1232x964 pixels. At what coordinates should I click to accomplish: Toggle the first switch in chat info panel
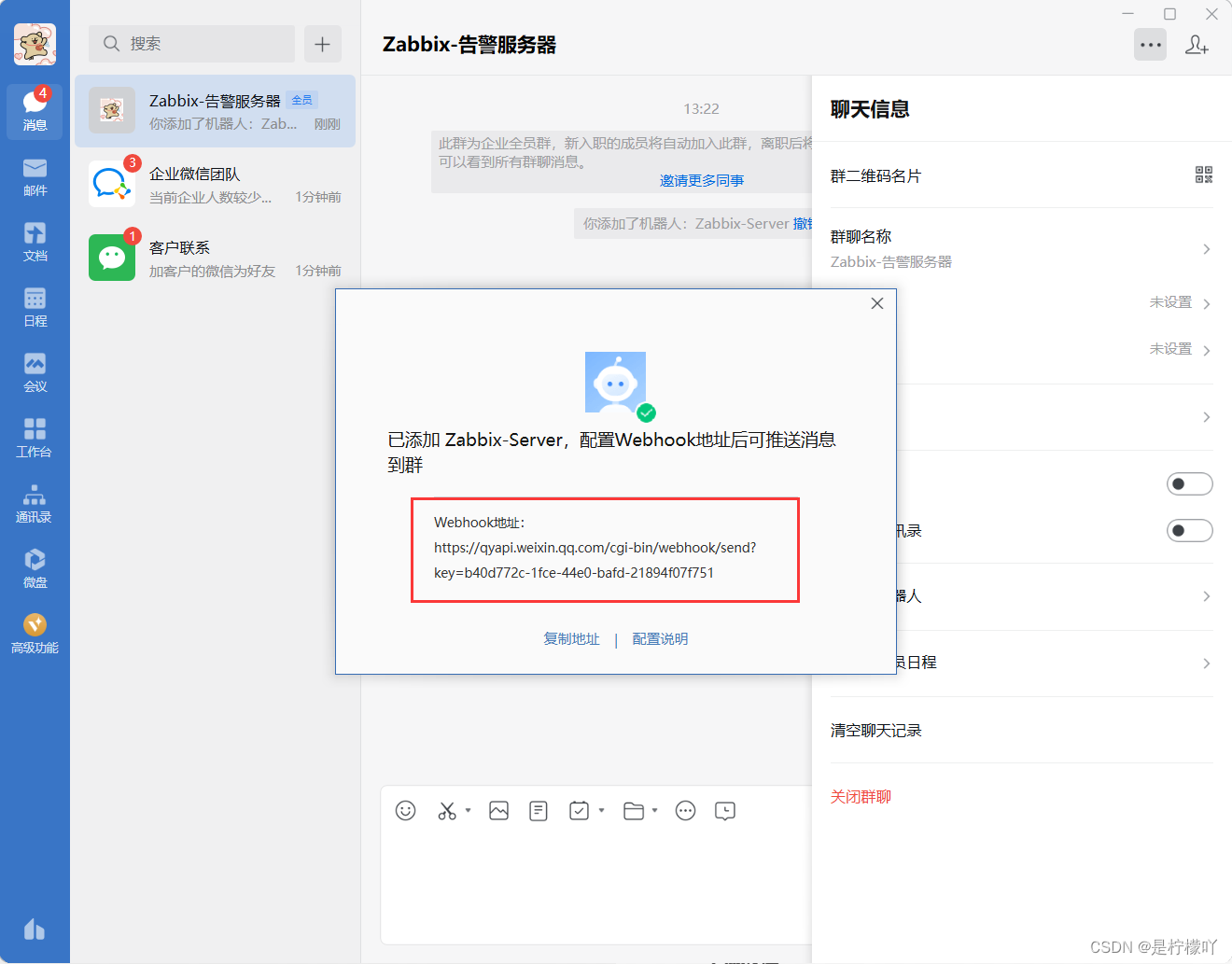tap(1190, 483)
